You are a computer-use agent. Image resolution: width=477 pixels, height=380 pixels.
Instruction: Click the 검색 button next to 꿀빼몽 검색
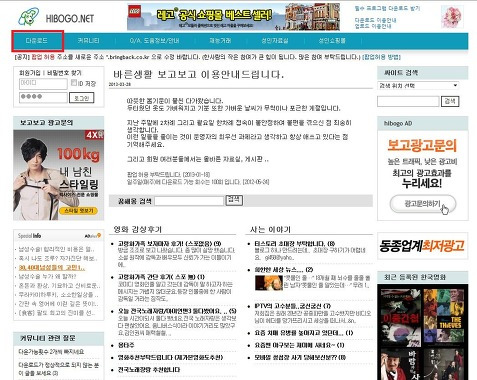tap(234, 200)
